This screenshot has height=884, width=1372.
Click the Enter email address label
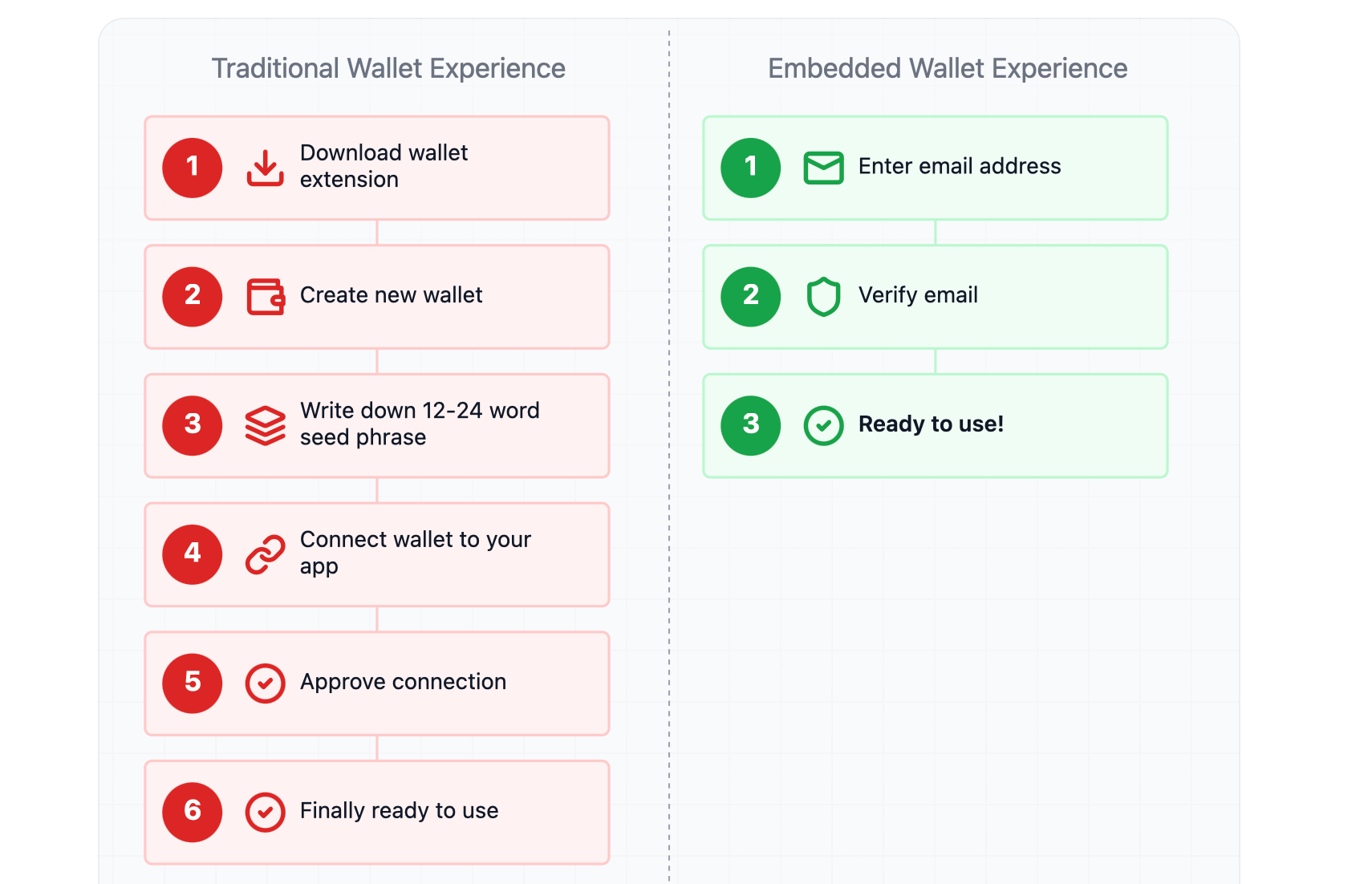point(960,166)
